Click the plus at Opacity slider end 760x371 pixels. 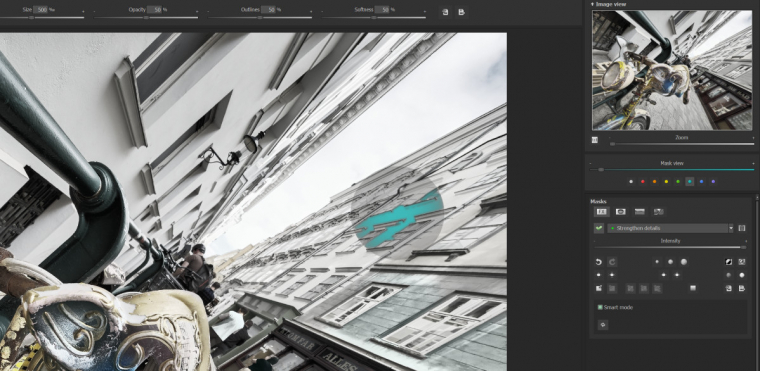197,11
